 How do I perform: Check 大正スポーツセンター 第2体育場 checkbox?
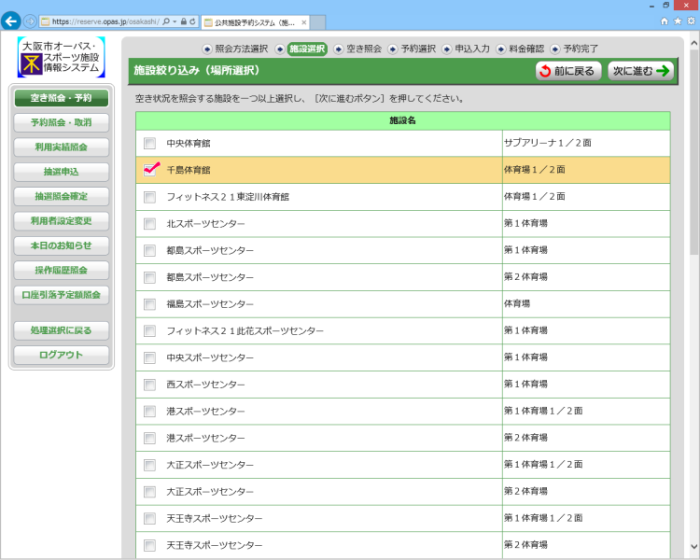pyautogui.click(x=150, y=492)
